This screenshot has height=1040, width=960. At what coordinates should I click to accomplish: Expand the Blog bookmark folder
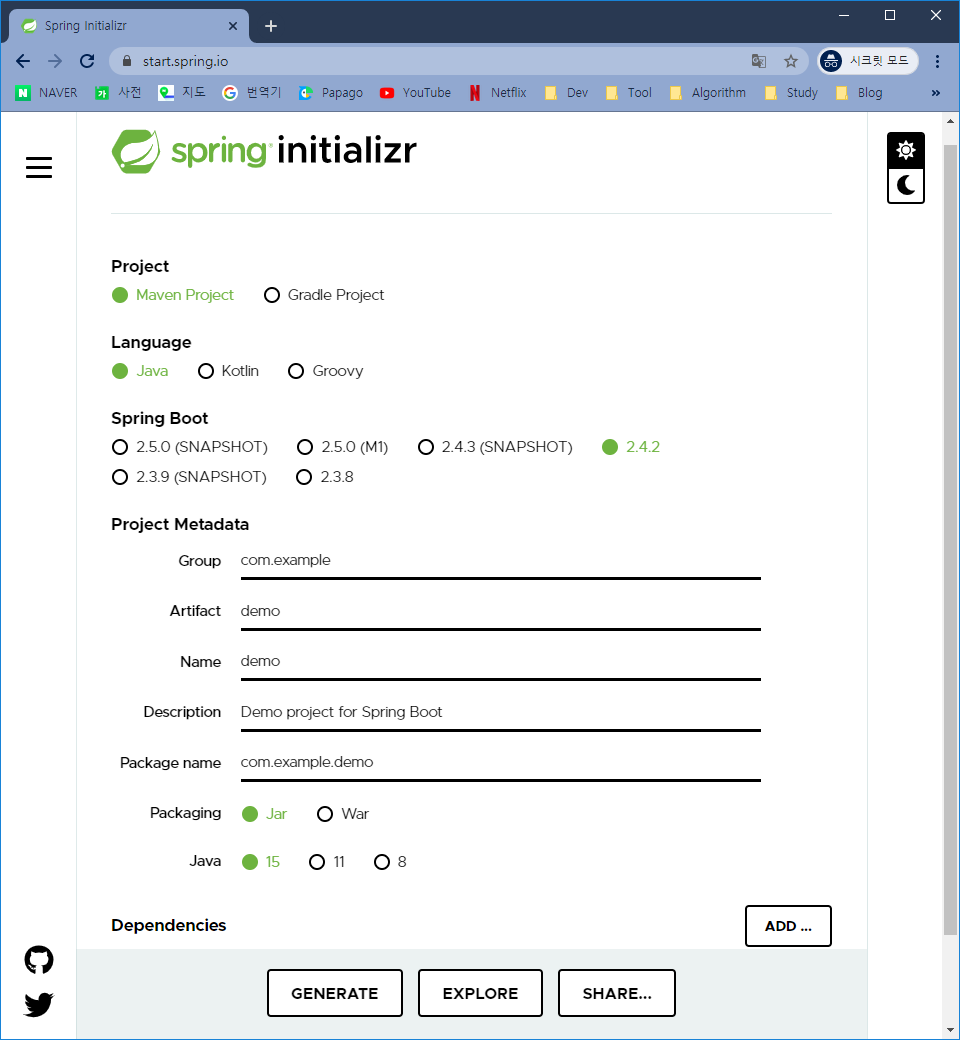pos(860,93)
